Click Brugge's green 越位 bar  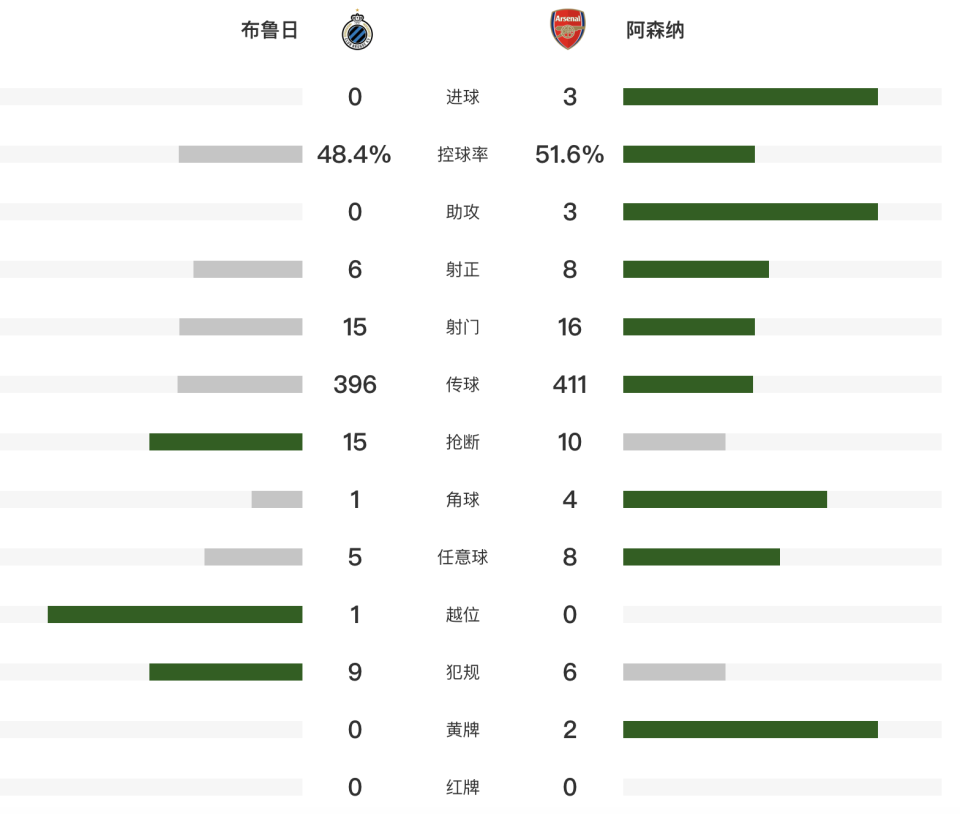pos(175,614)
